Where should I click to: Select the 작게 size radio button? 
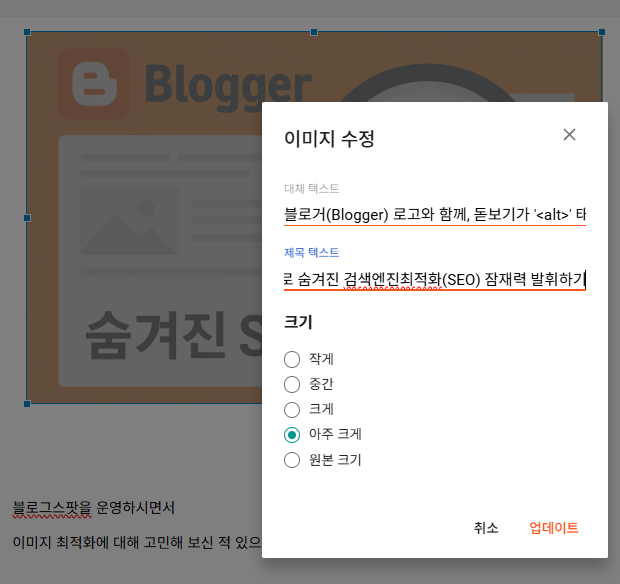[292, 359]
